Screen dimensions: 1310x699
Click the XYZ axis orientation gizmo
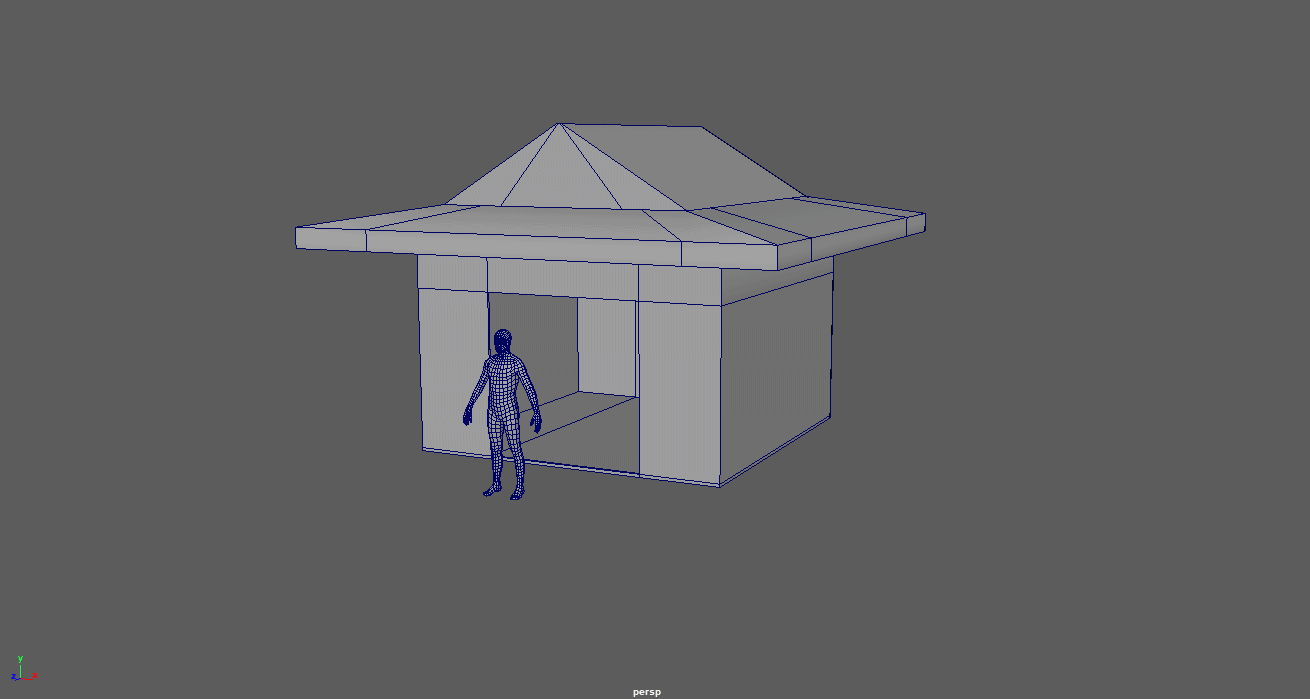(23, 669)
